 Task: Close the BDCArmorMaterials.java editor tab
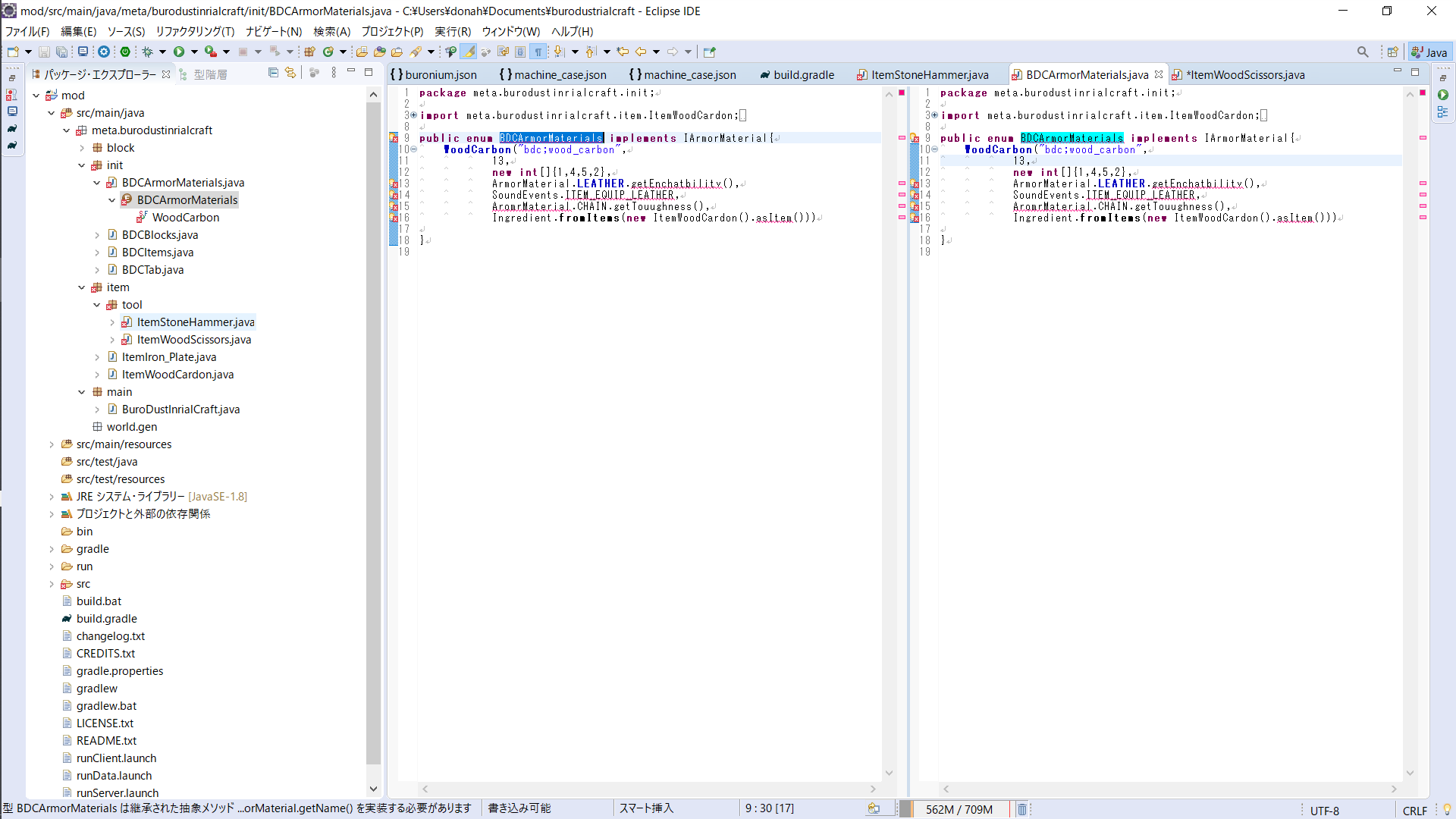tap(1159, 74)
